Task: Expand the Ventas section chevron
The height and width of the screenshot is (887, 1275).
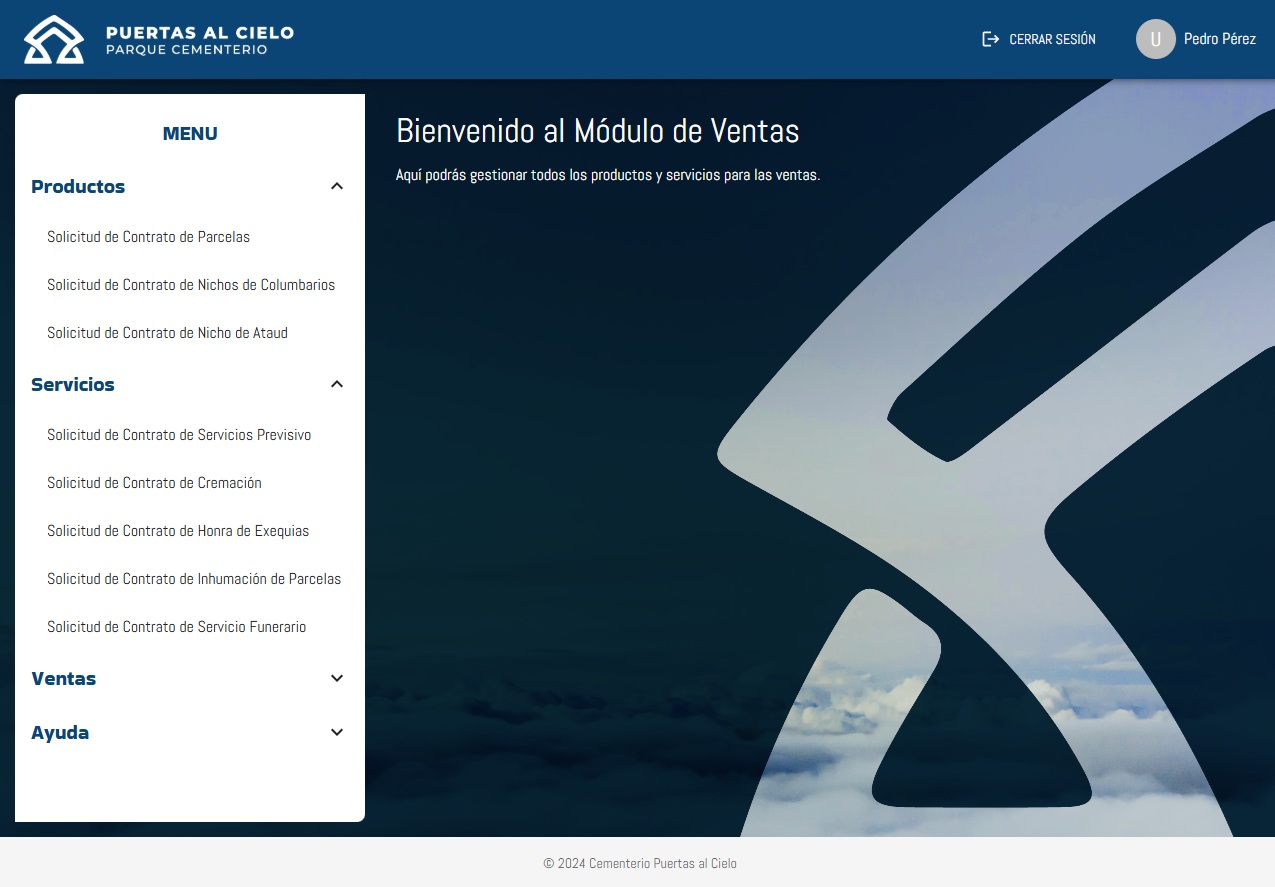Action: 337,678
